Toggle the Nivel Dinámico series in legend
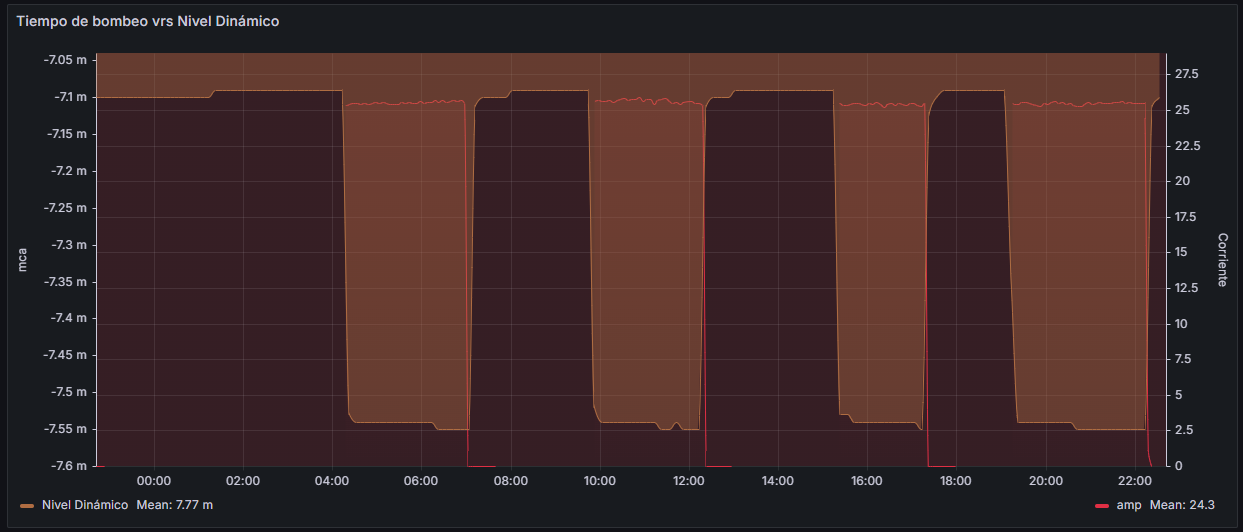The height and width of the screenshot is (532, 1243). coord(85,505)
